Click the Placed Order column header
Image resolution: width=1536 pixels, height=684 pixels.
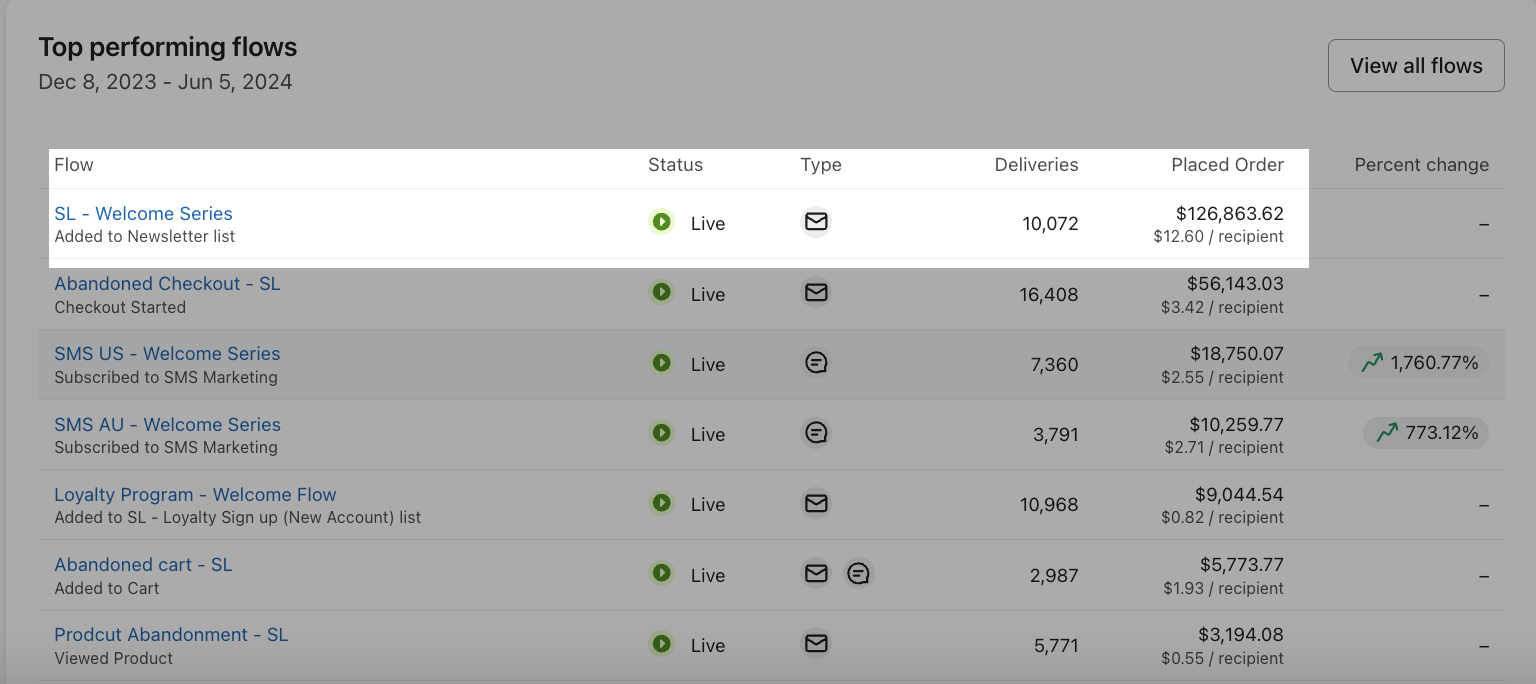1227,165
